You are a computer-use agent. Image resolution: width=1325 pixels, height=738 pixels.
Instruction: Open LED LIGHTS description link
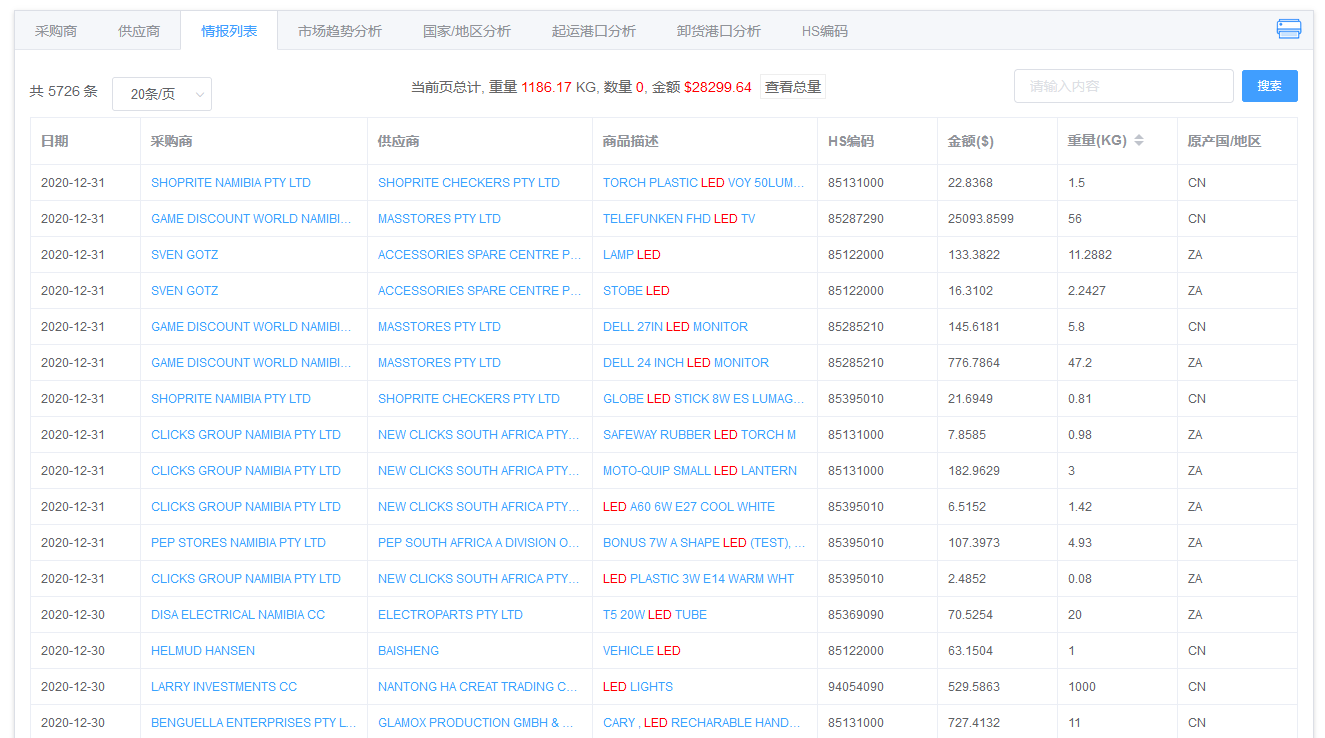pyautogui.click(x=638, y=687)
